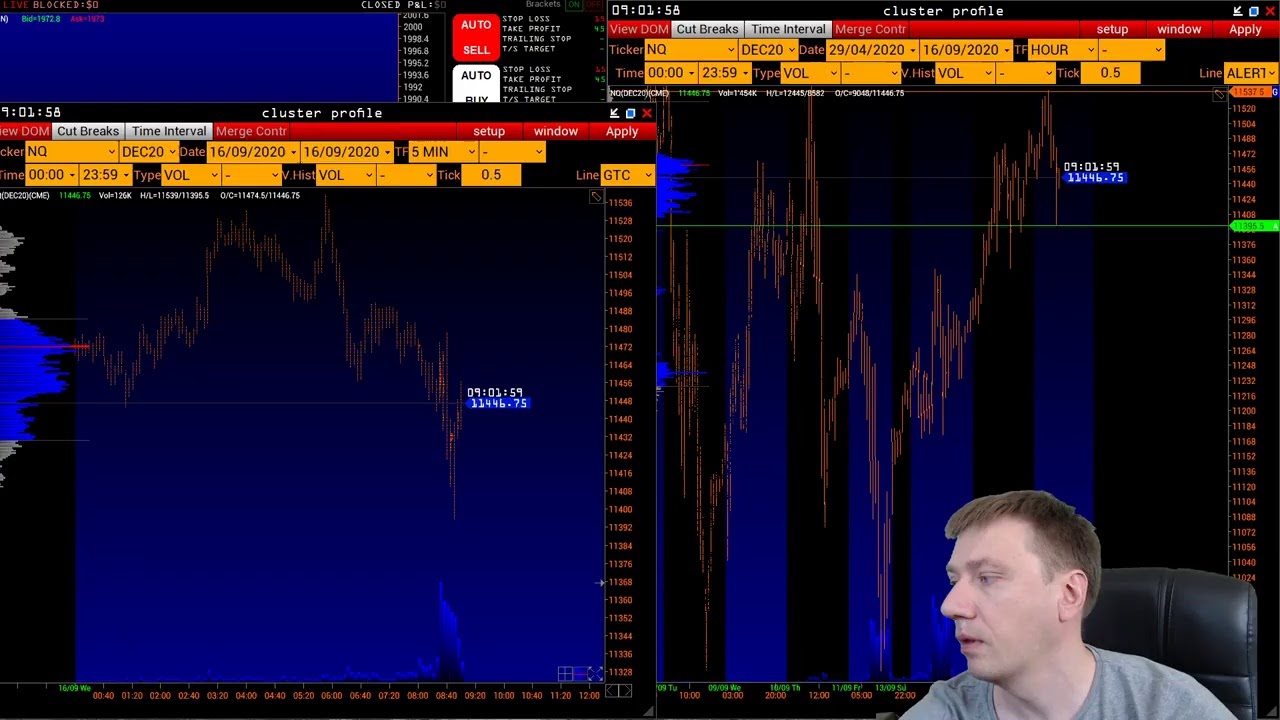Toggle Merge Contr in 5 MIN window
Viewport: 1280px width, 720px height.
tap(251, 131)
